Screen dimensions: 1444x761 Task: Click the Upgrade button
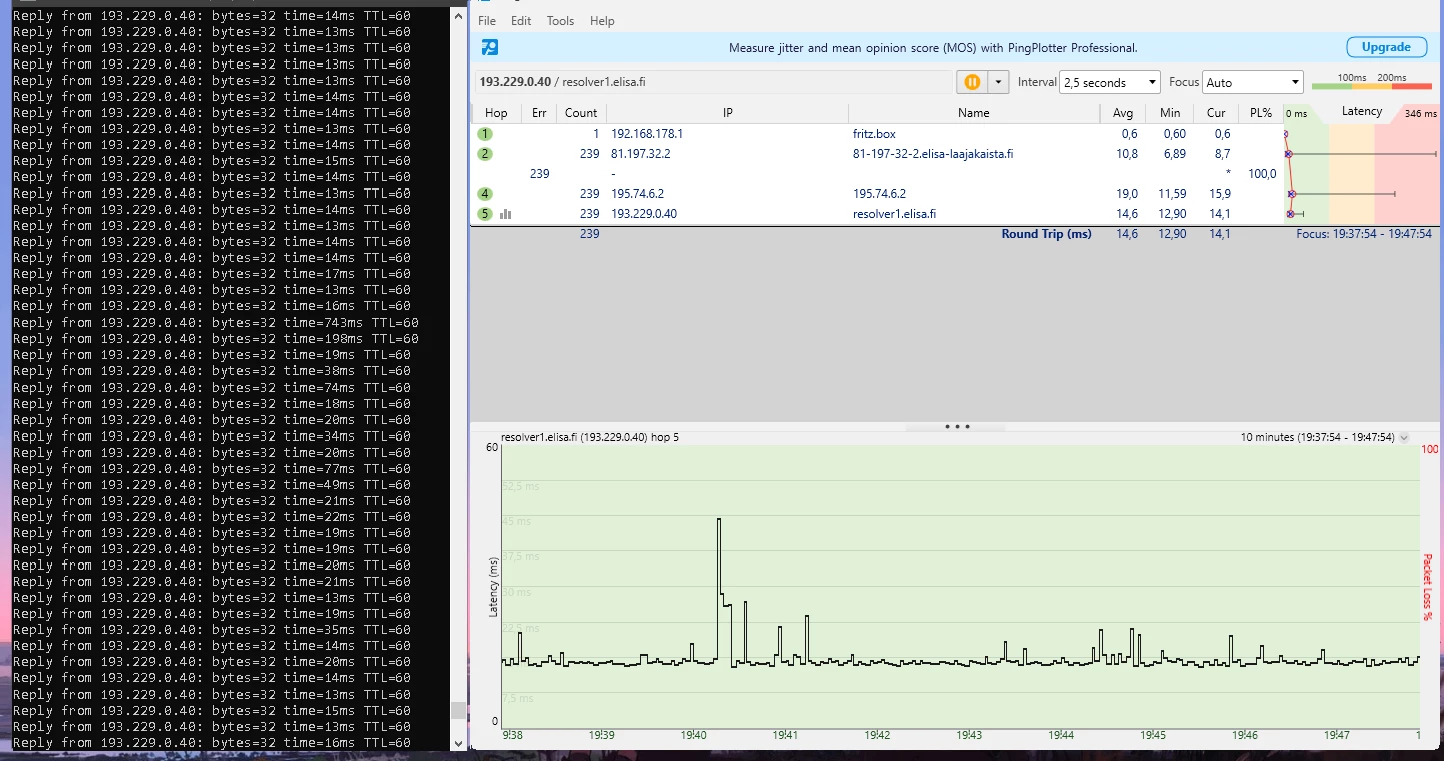1386,47
